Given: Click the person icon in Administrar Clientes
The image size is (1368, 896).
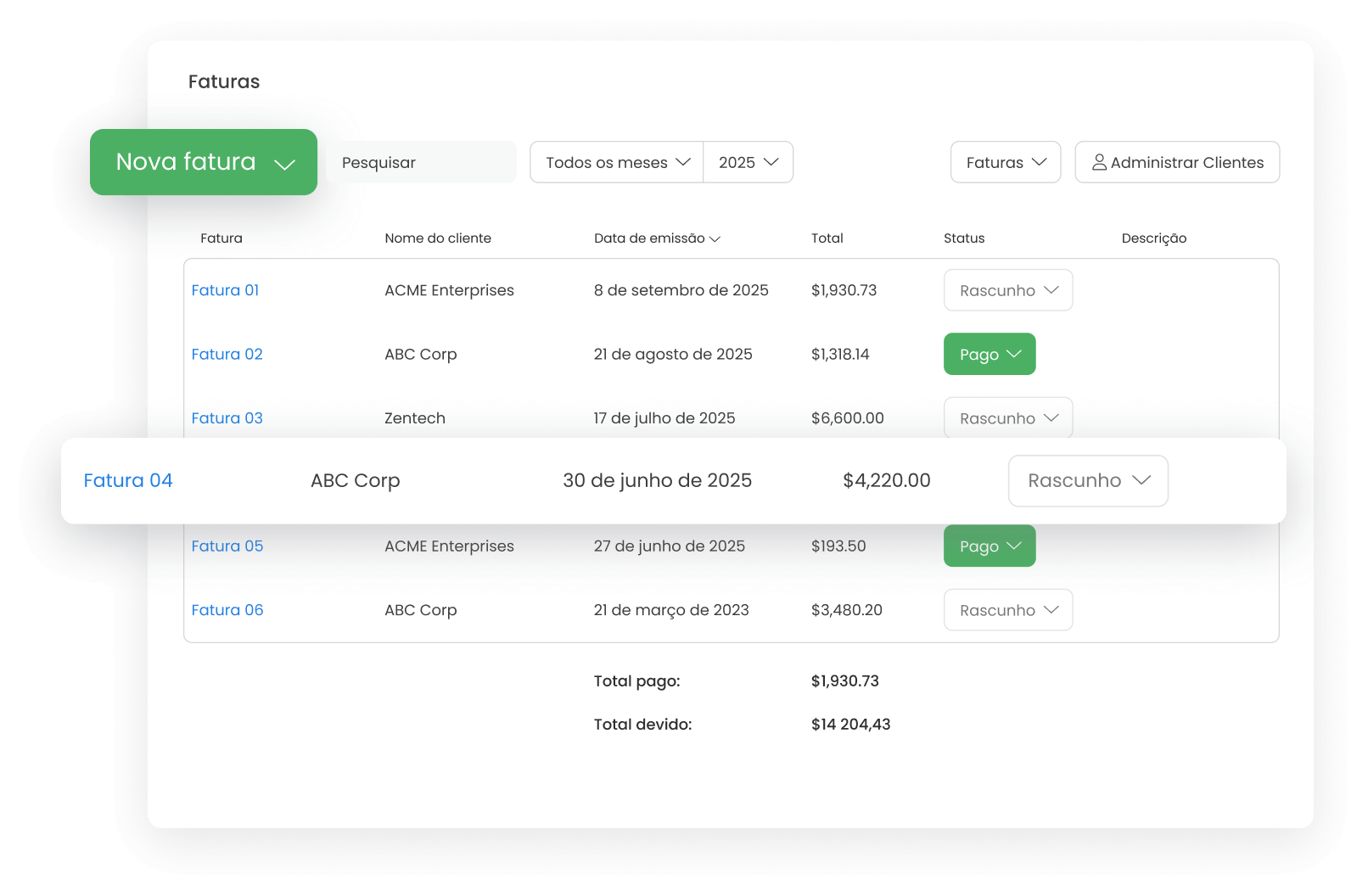Looking at the screenshot, I should [1099, 162].
